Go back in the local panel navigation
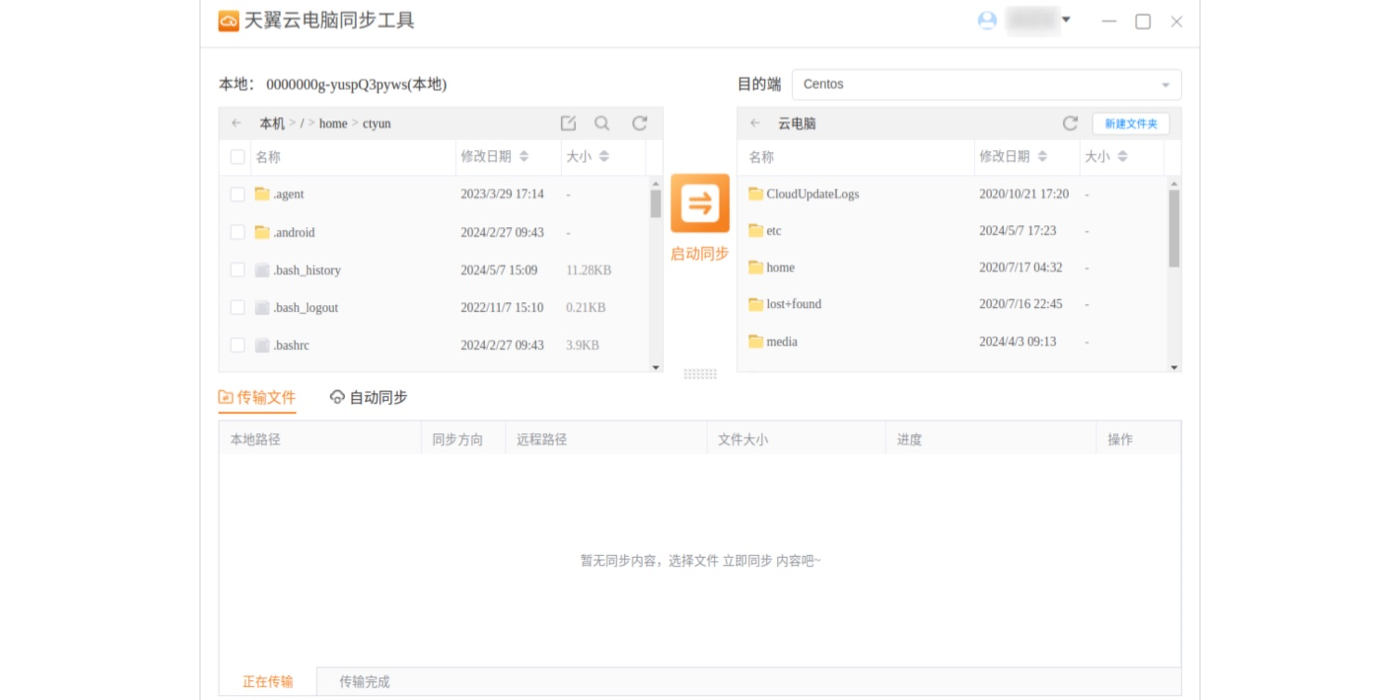Image resolution: width=1400 pixels, height=700 pixels. click(x=236, y=123)
